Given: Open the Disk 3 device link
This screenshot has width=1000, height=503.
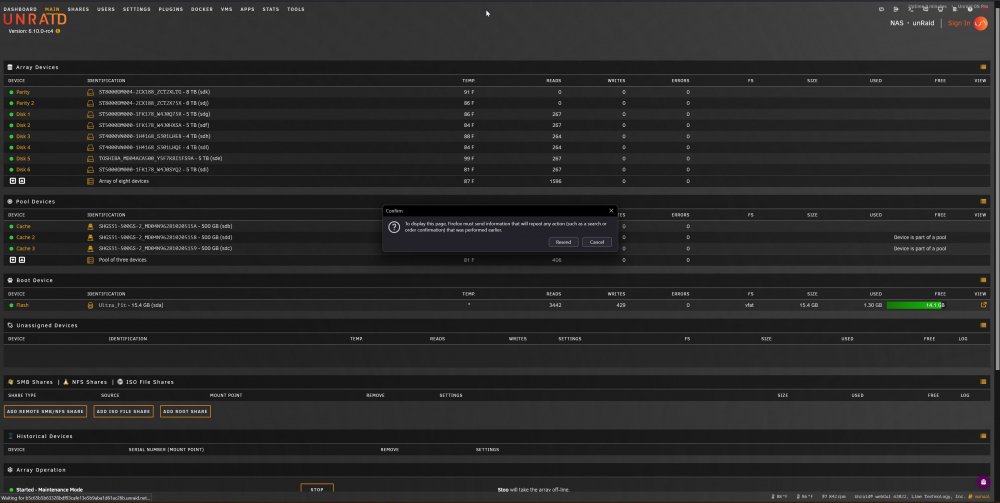Looking at the screenshot, I should click(23, 136).
